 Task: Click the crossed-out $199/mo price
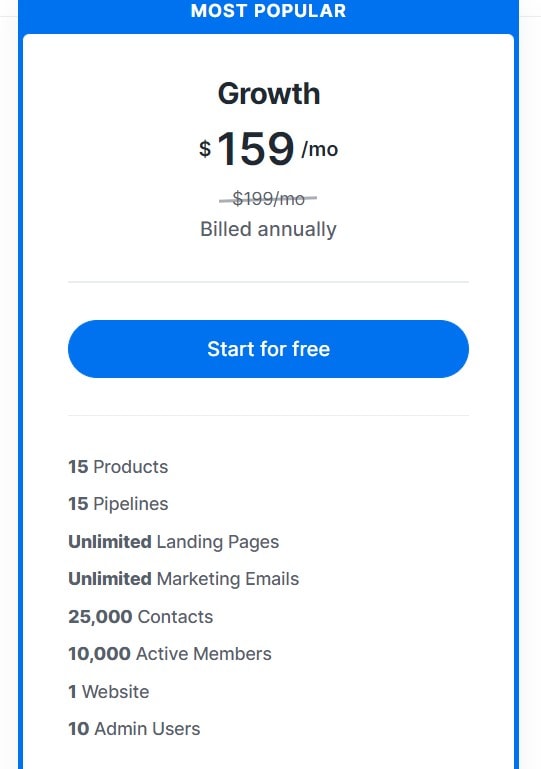coord(268,199)
